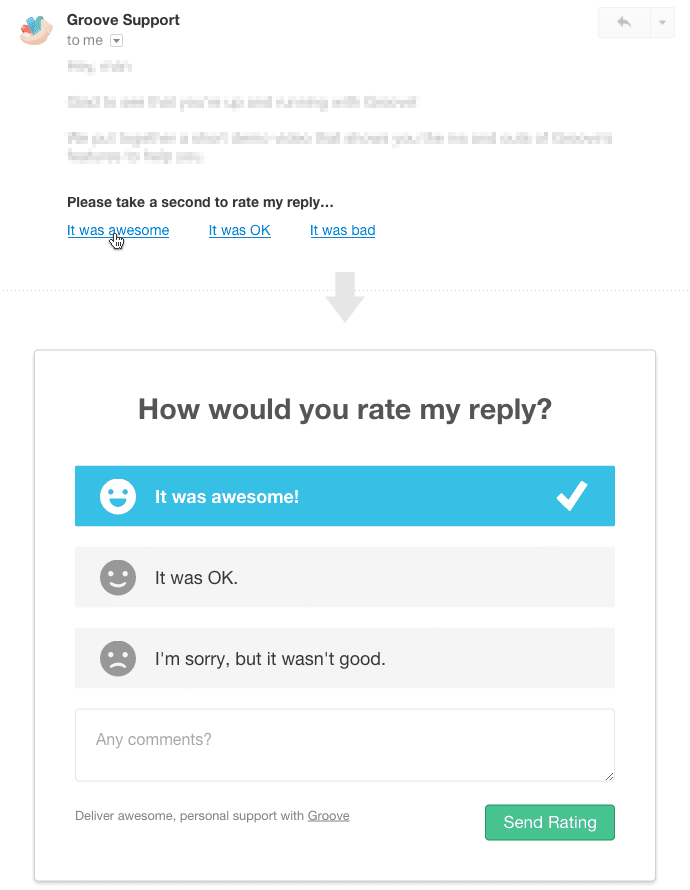Expand the 'to me' recipient details
Screen dimensions: 690x890
point(116,41)
